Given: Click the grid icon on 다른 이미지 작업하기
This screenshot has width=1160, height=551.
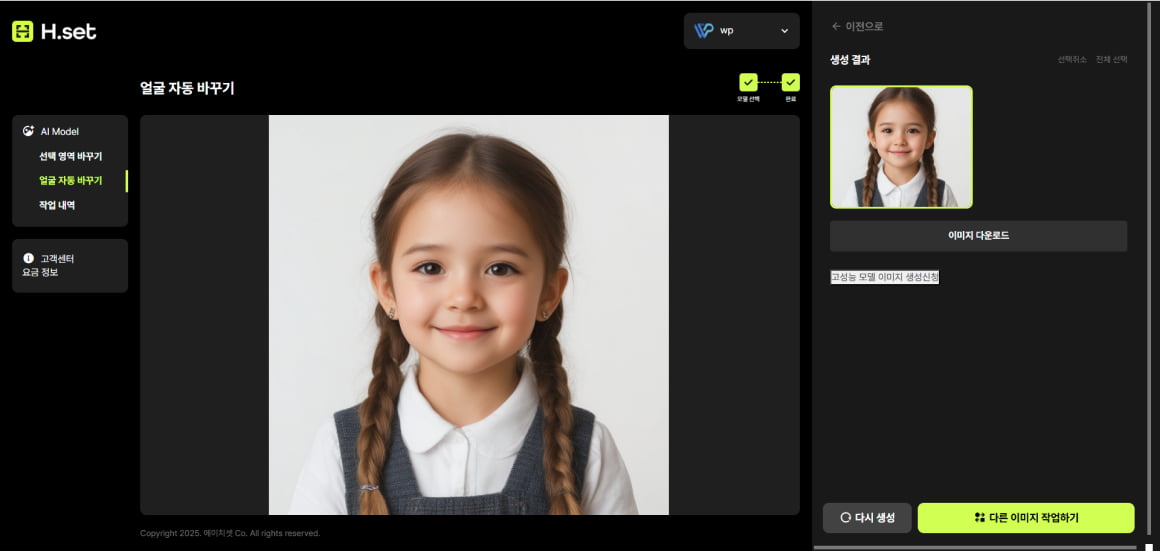Looking at the screenshot, I should pyautogui.click(x=979, y=518).
